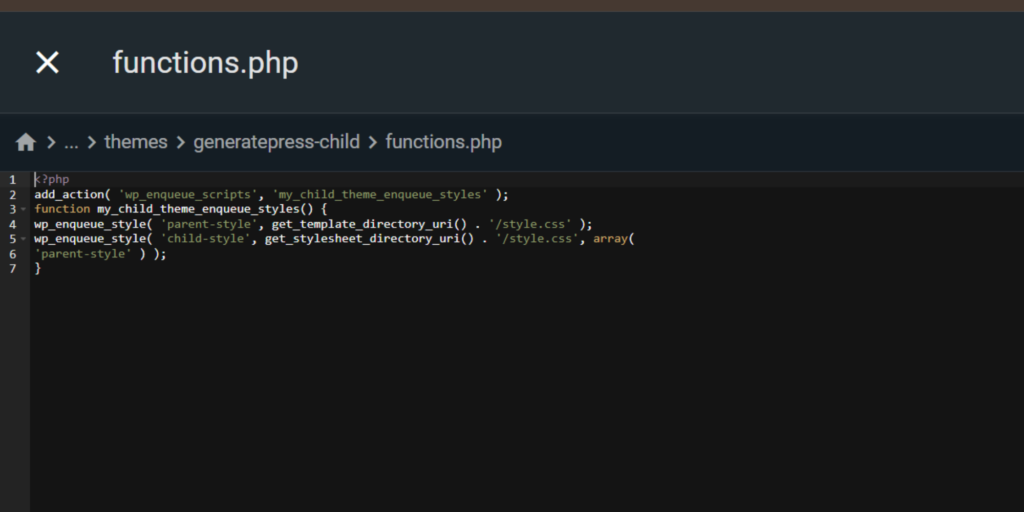
Task: Click 'my_child_theme_enqueue_styles' string on line 2
Action: [380, 195]
